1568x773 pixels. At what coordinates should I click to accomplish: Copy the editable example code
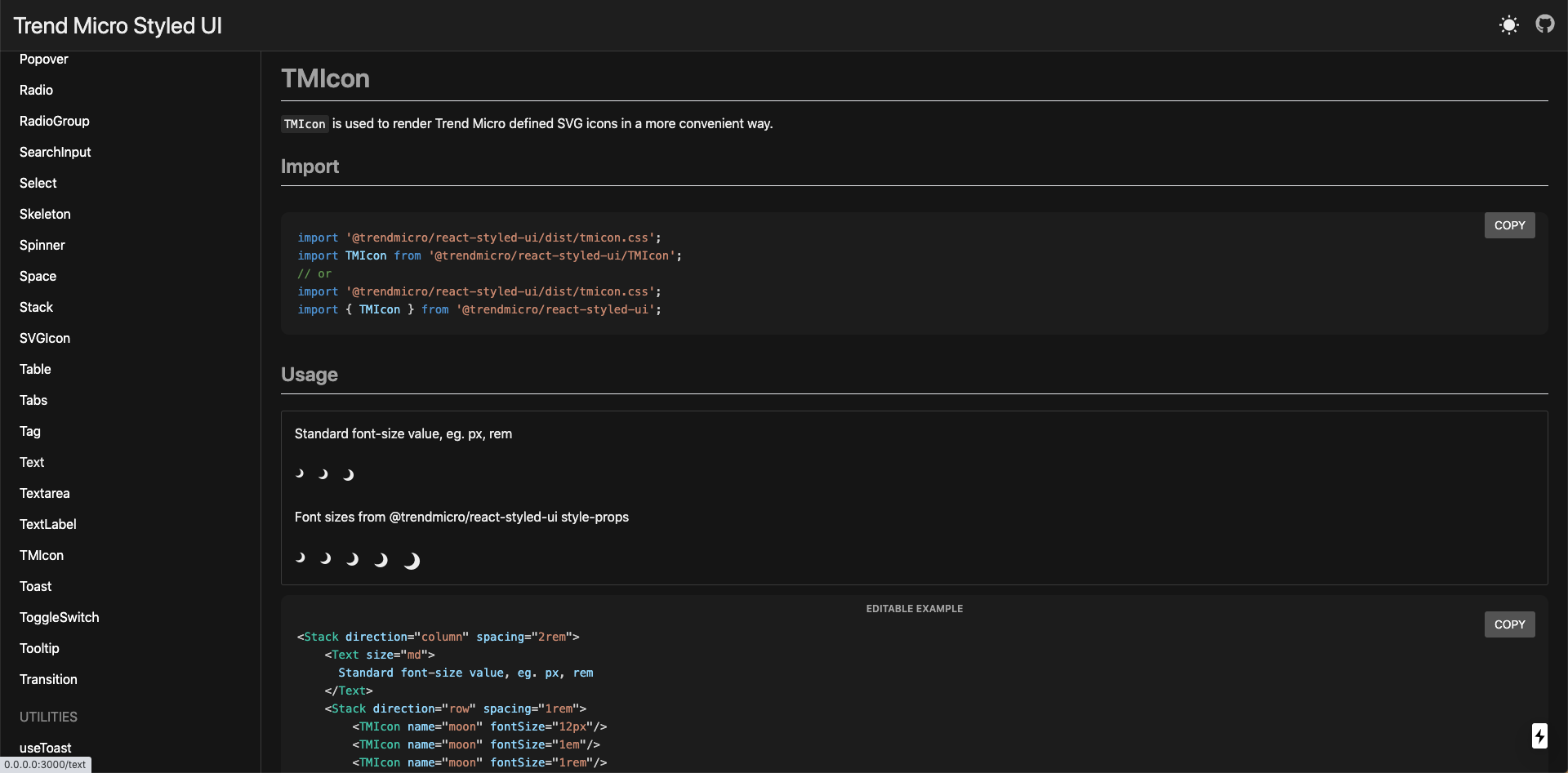tap(1509, 624)
